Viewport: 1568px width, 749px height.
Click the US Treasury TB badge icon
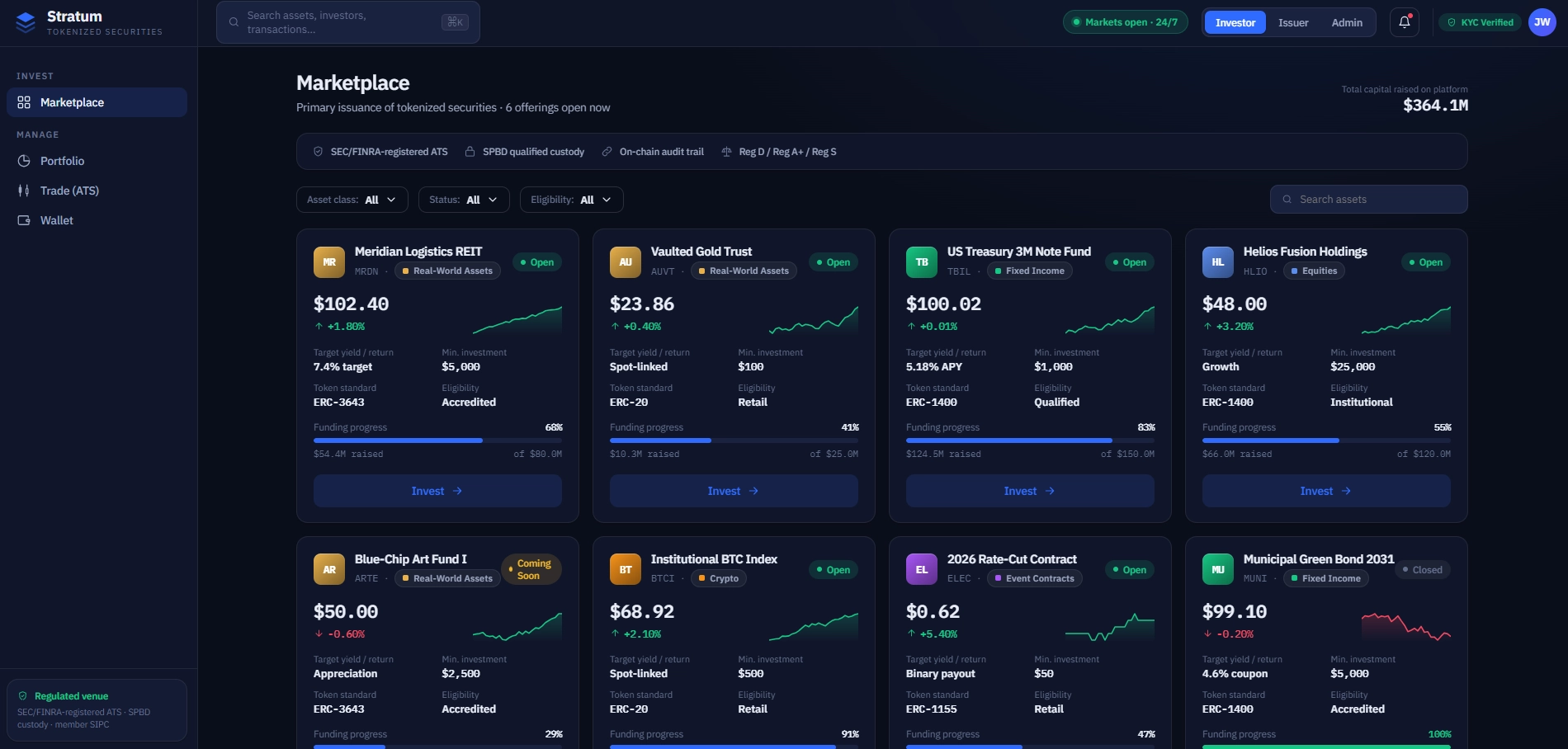[922, 262]
